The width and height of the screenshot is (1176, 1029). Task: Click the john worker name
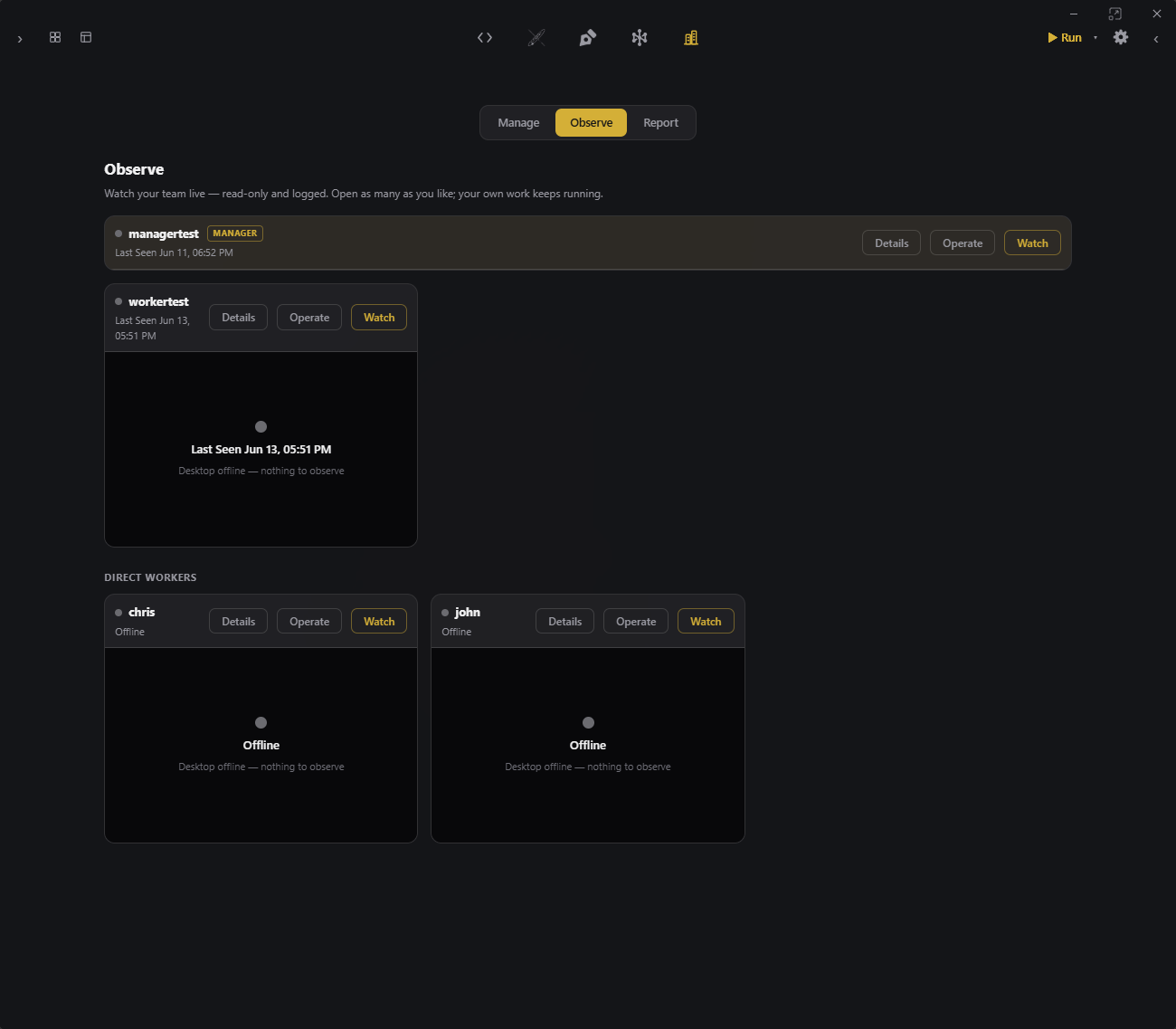click(468, 612)
